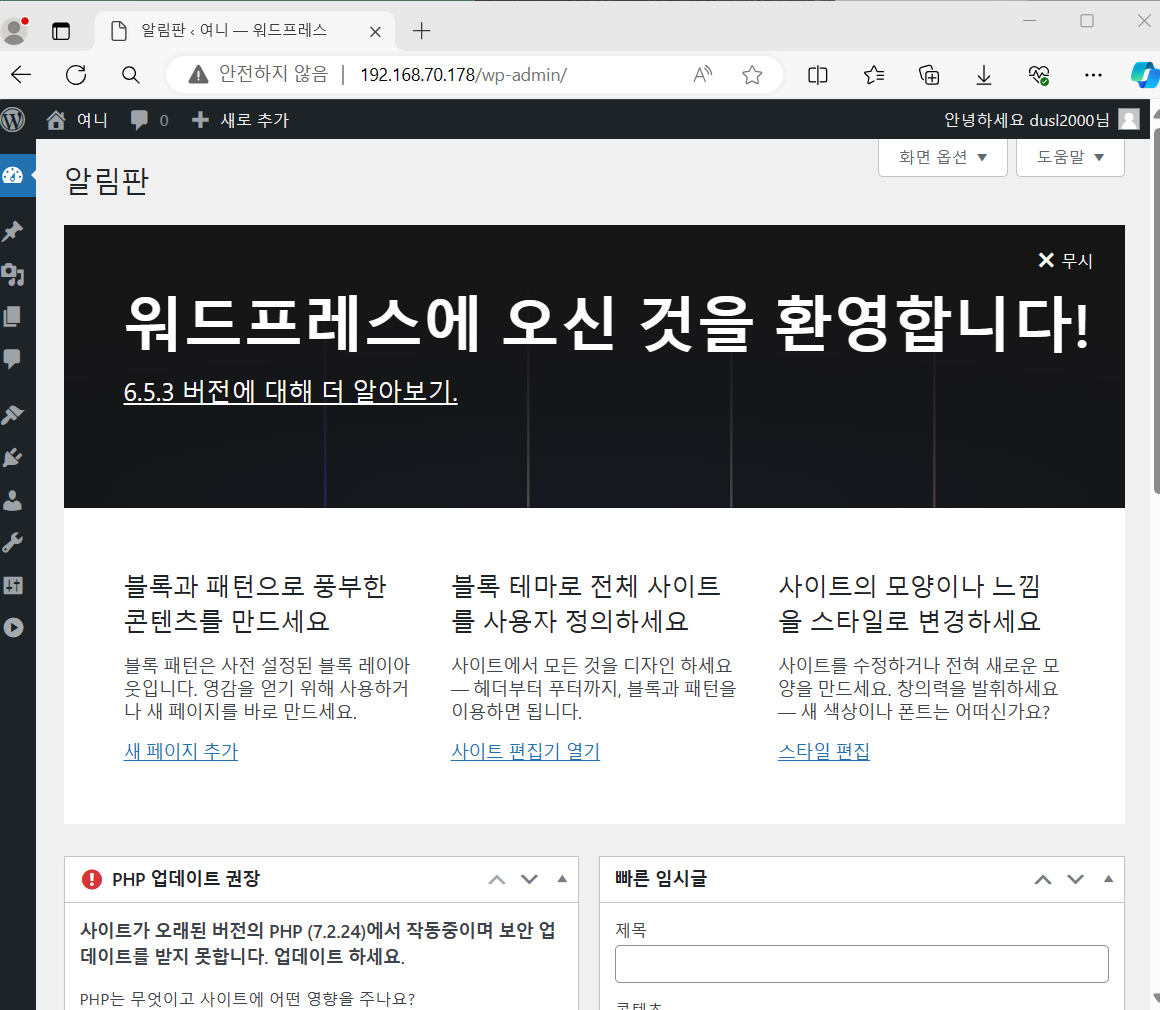Screen dimensions: 1160x1010
Task: Click the 안전하지 않음 security warning
Action: (258, 75)
